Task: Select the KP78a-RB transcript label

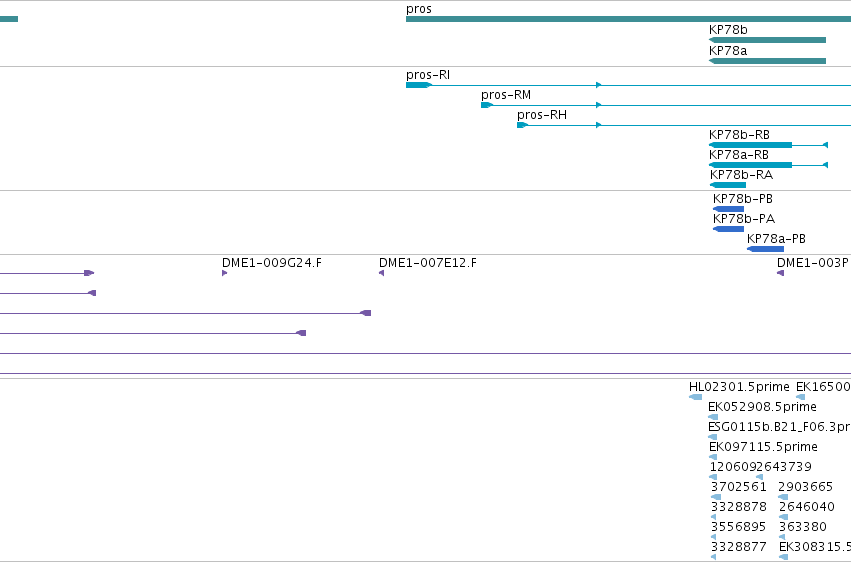Action: (739, 155)
